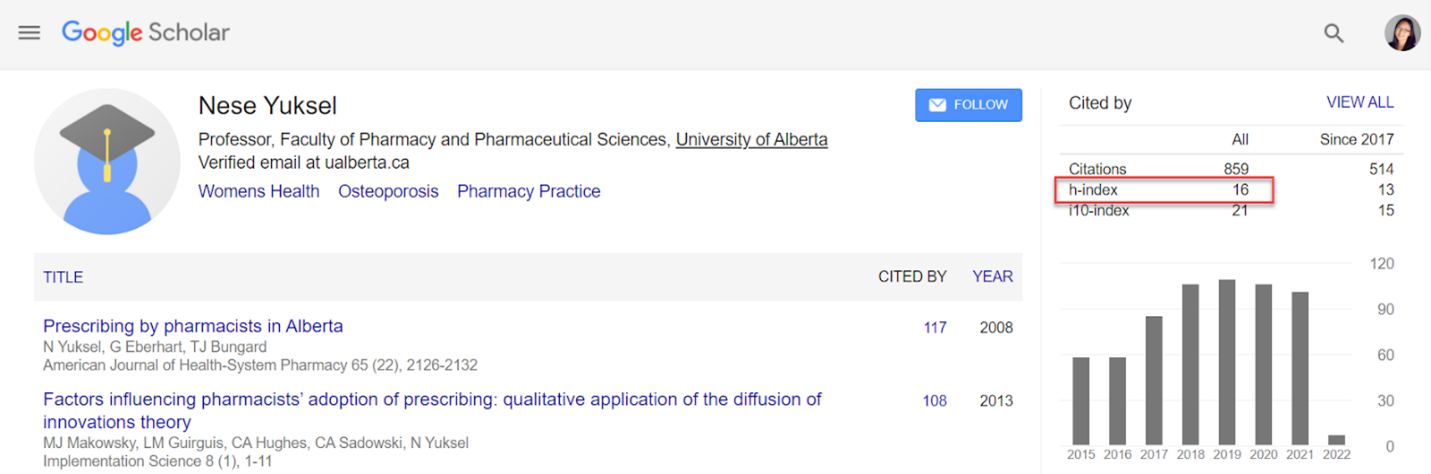1431x474 pixels.
Task: Select the Pharmacy Practice interest tag
Action: 528,191
